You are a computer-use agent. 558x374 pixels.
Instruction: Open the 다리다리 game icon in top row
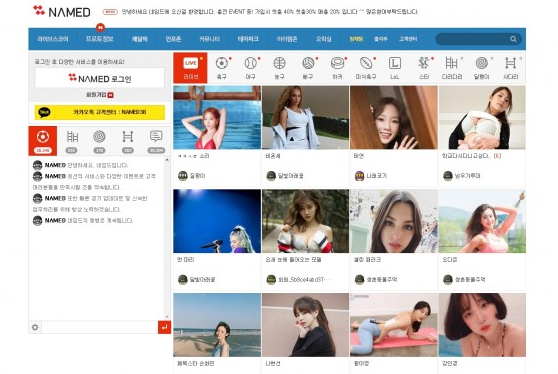[x=452, y=63]
